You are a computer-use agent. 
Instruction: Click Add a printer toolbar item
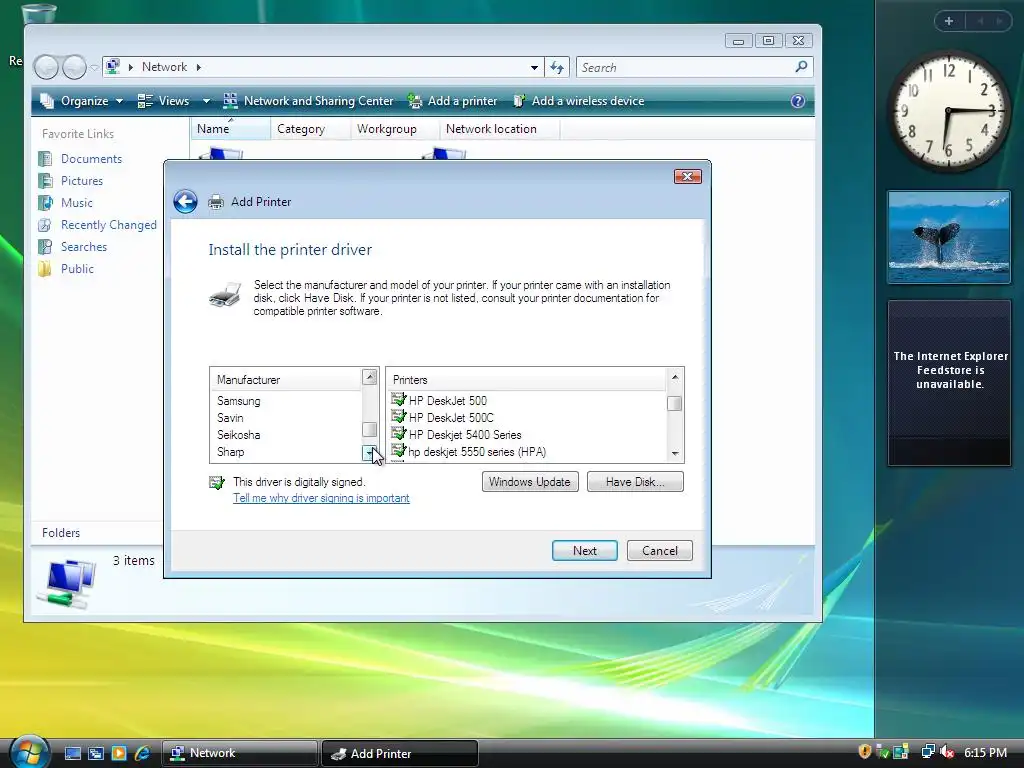[453, 101]
